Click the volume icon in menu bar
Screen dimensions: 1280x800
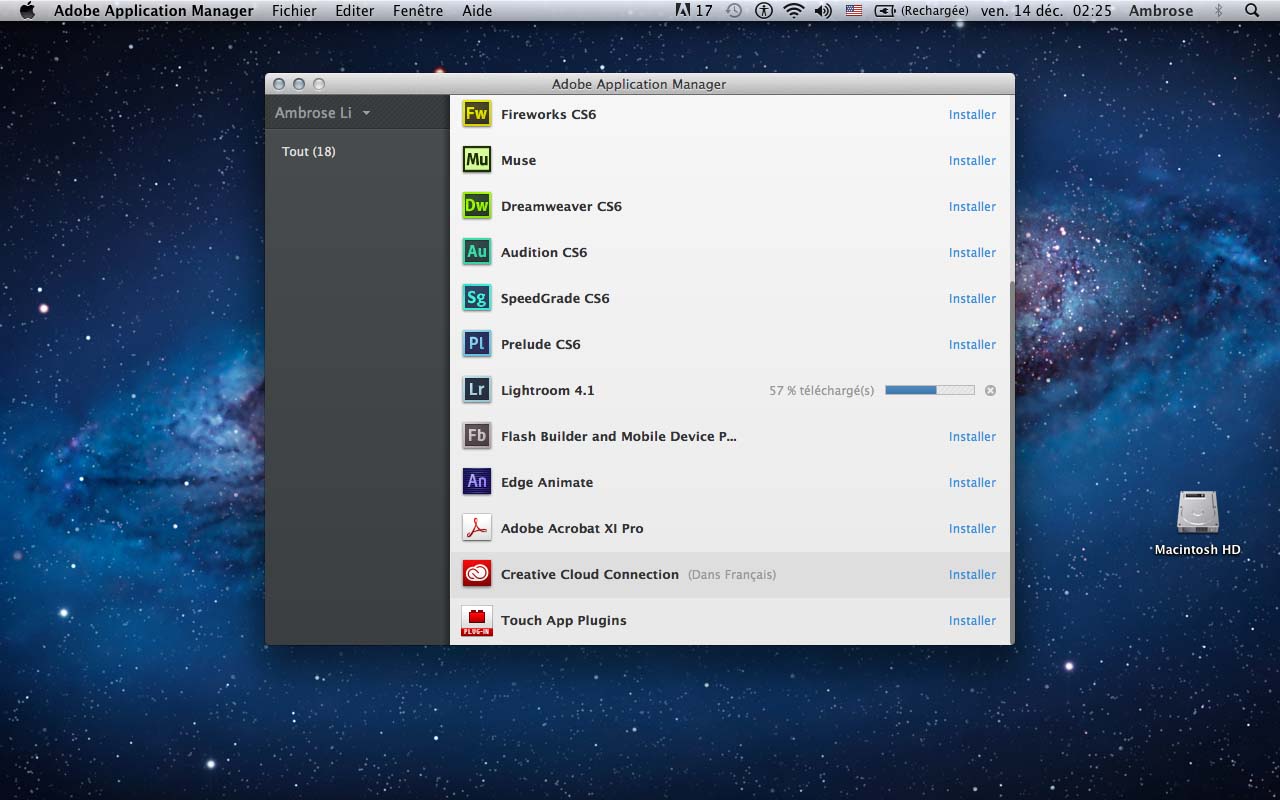point(823,11)
